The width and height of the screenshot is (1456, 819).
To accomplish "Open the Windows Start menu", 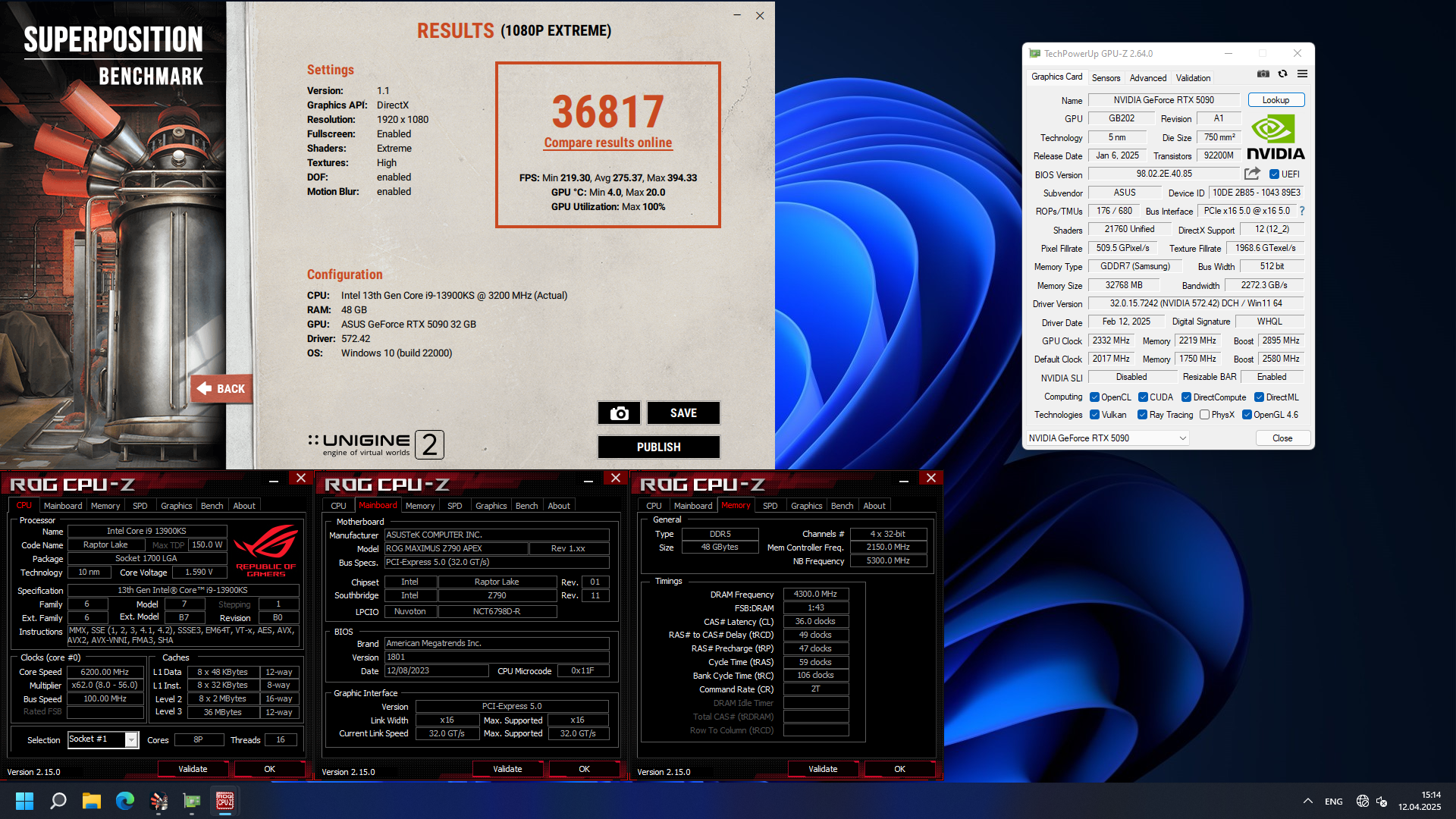I will tap(24, 801).
